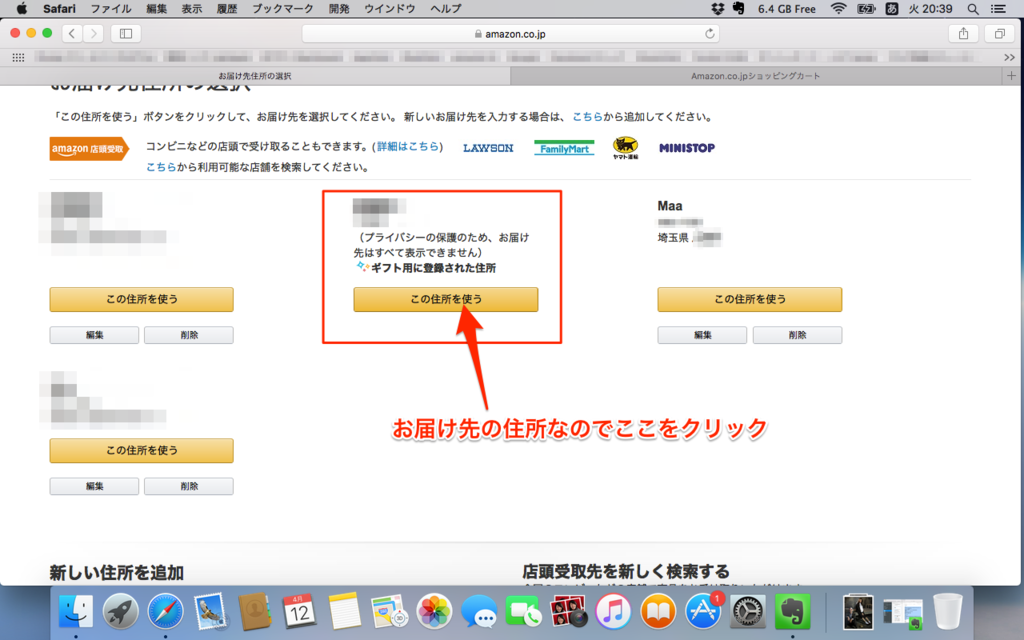Screen dimensions: 1024x640
Task: Click the amazon.co.jp address bar
Action: pos(510,33)
